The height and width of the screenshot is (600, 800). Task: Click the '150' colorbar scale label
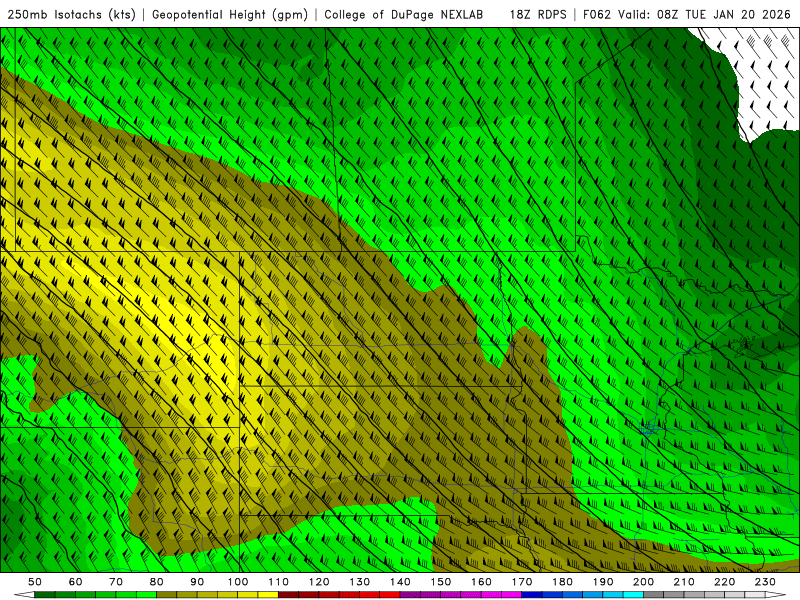click(441, 582)
